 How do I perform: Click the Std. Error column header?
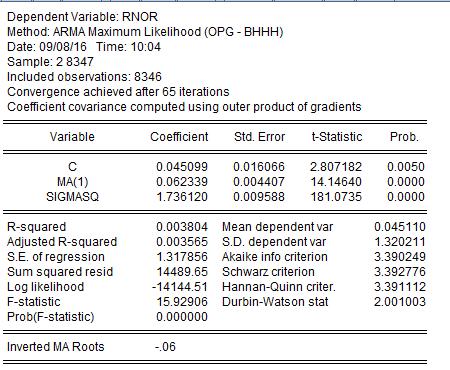tap(260, 137)
